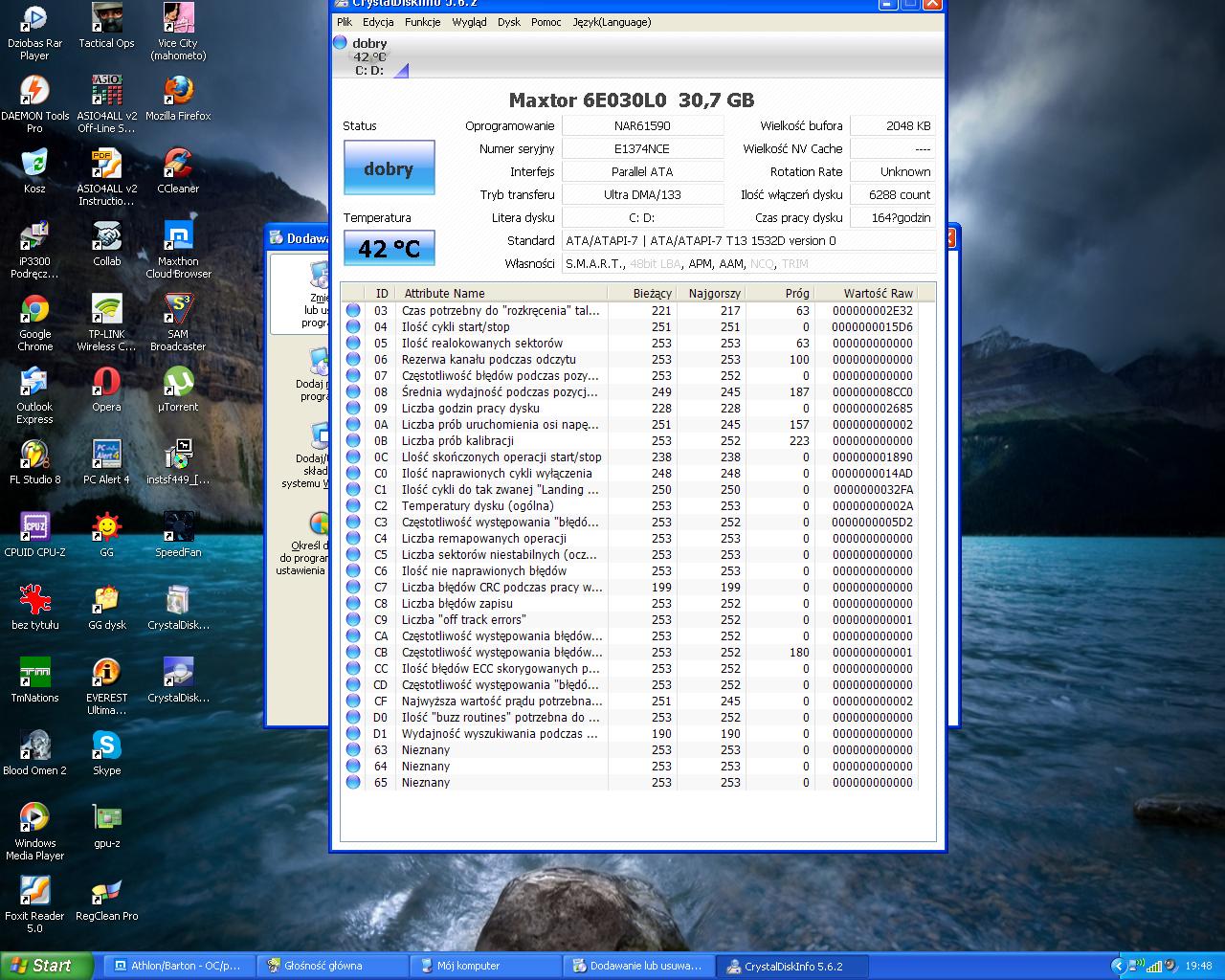Viewport: 1225px width, 980px height.
Task: Open the Dysk menu
Action: (508, 22)
